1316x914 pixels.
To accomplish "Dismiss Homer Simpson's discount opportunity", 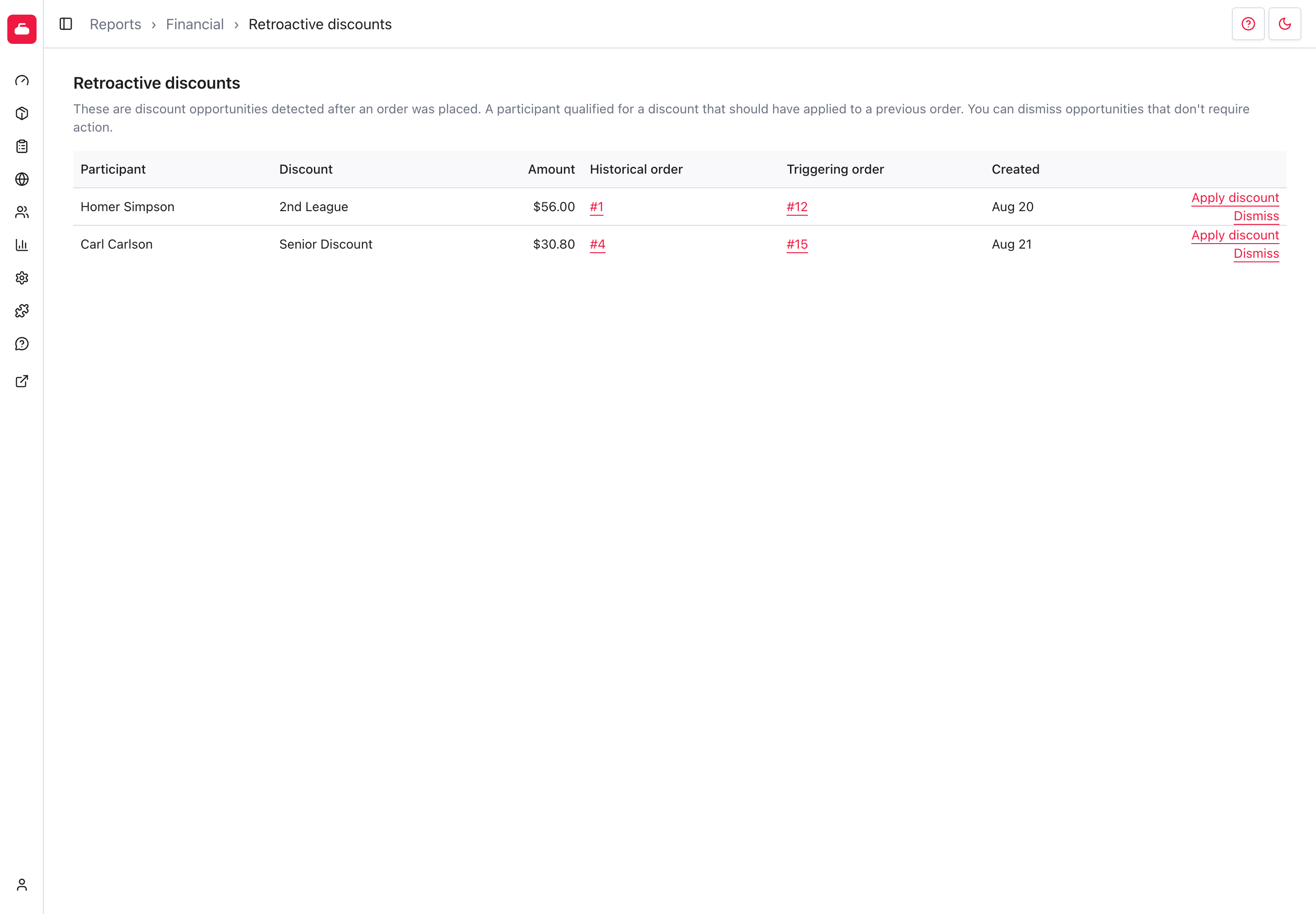I will click(1257, 216).
